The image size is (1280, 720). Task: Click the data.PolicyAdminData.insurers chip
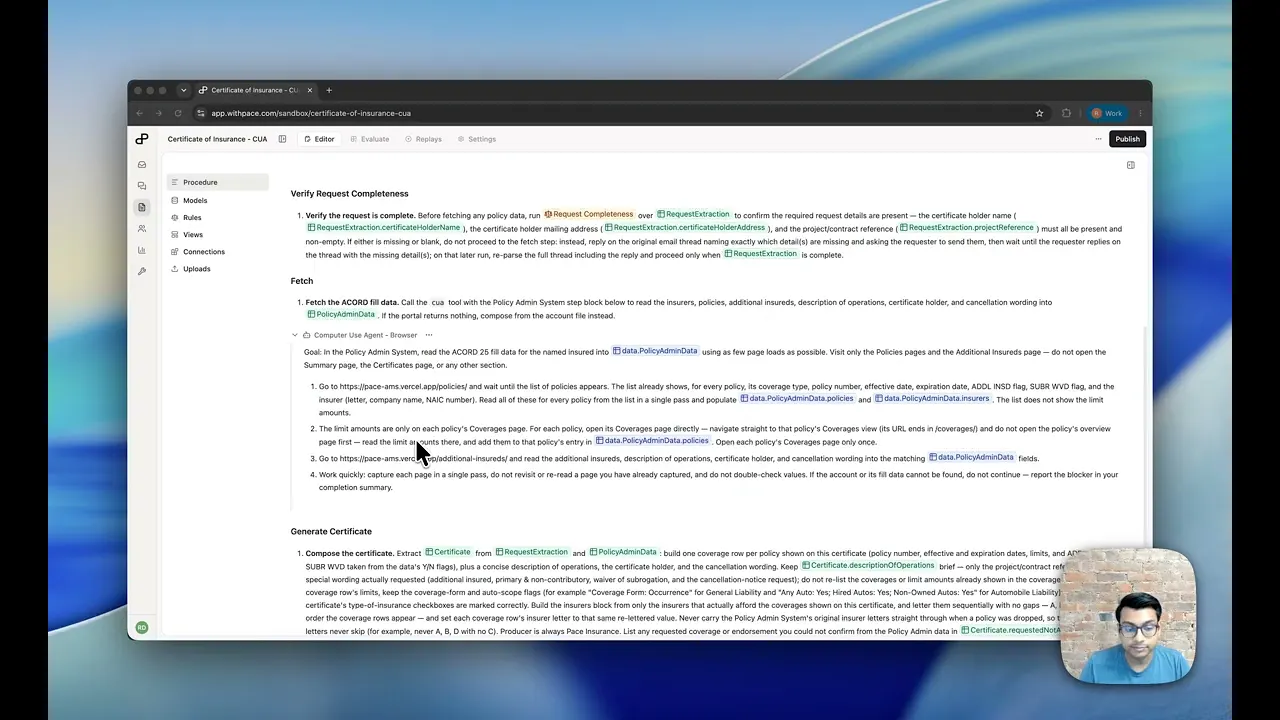pos(932,398)
